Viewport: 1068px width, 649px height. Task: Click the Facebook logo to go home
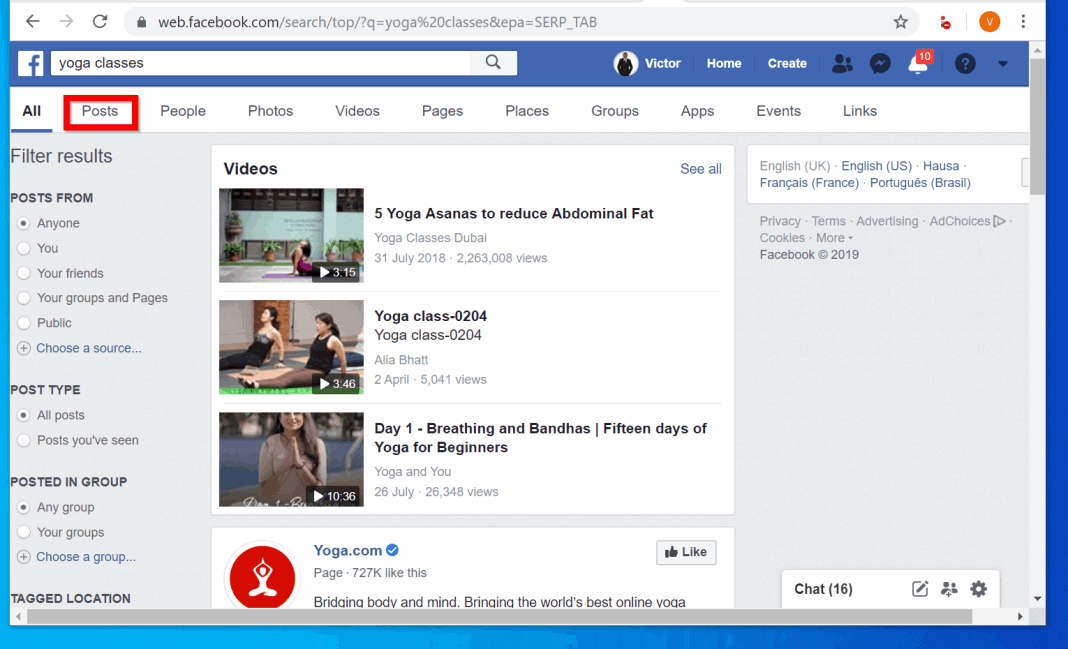[x=30, y=63]
